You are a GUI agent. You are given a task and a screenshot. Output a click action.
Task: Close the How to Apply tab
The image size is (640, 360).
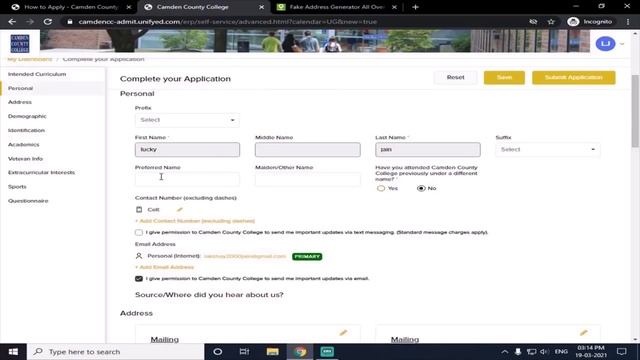(129, 7)
